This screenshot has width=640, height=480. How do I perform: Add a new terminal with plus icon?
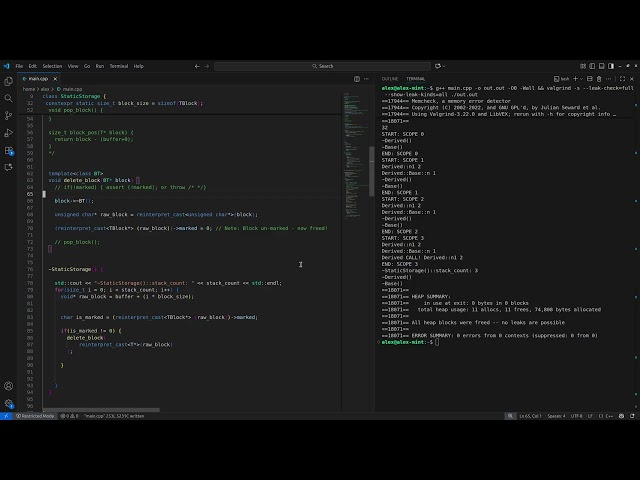pos(576,79)
